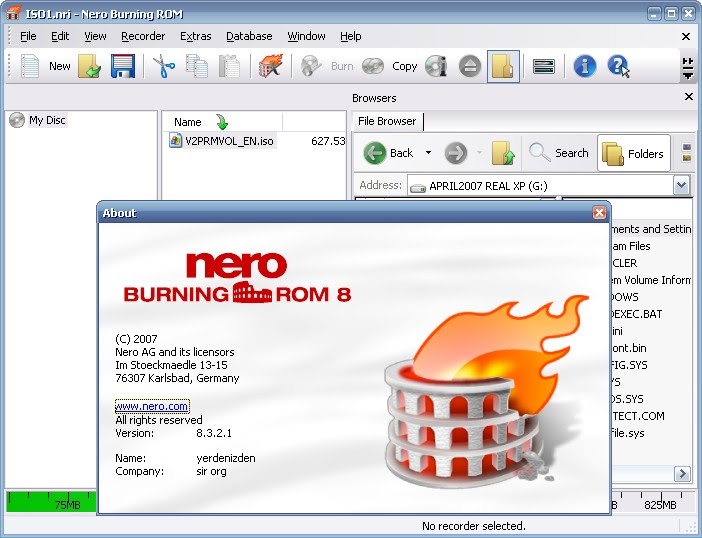702x538 pixels.
Task: Select the file.sys entry
Action: [628, 433]
